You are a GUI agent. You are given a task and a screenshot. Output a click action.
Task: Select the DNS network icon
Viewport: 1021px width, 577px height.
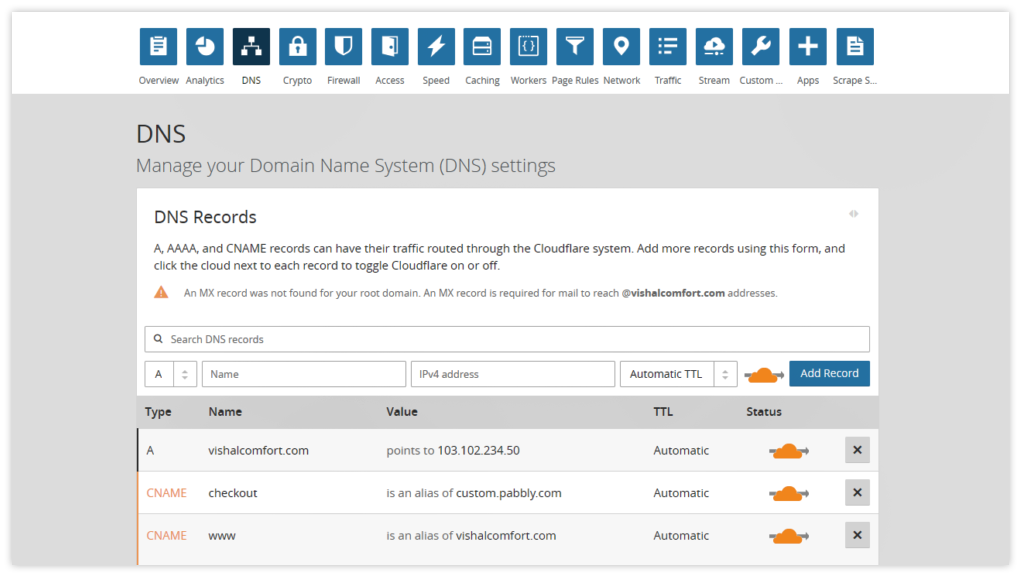tap(251, 46)
